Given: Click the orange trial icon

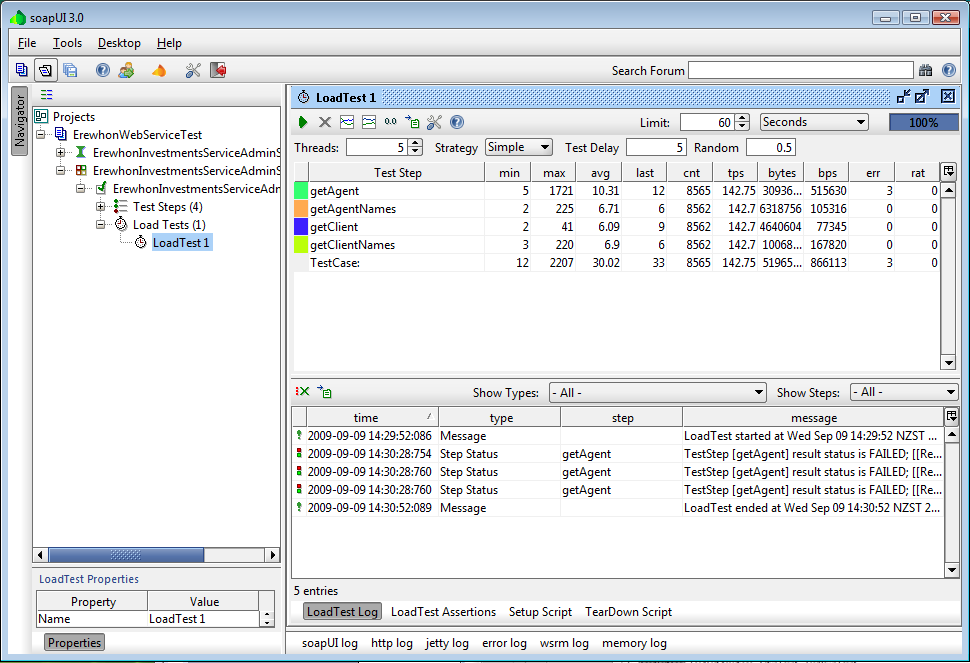Looking at the screenshot, I should [159, 71].
